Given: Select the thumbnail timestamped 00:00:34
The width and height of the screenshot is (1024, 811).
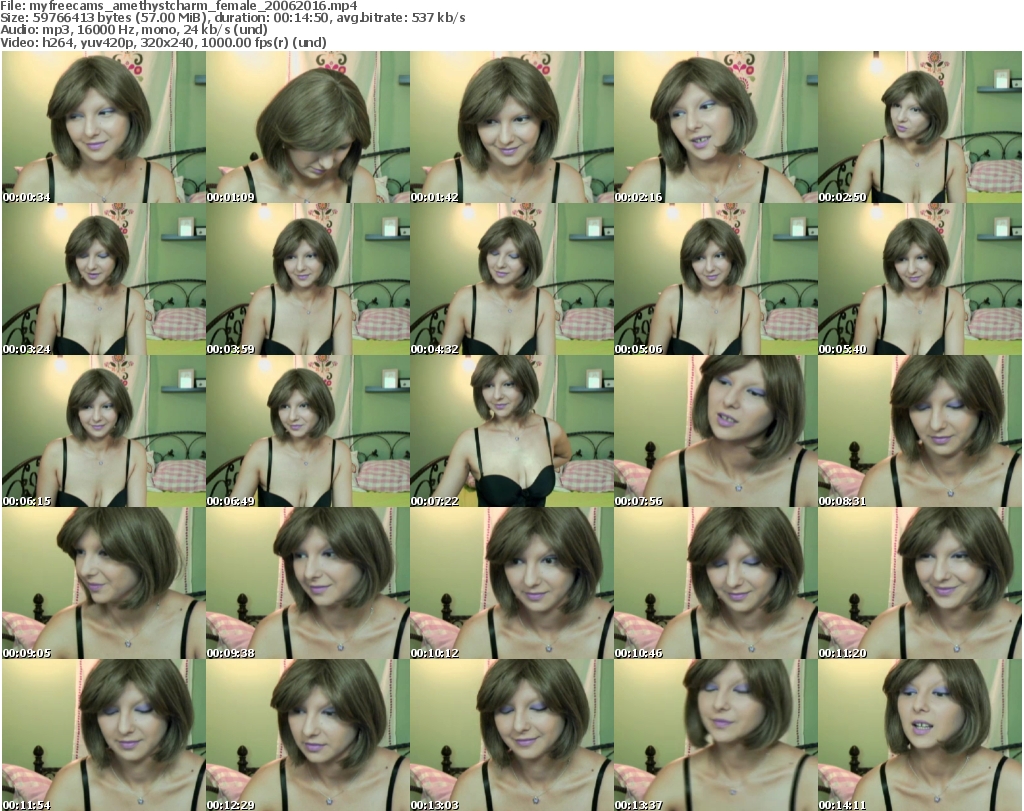Looking at the screenshot, I should pyautogui.click(x=104, y=127).
